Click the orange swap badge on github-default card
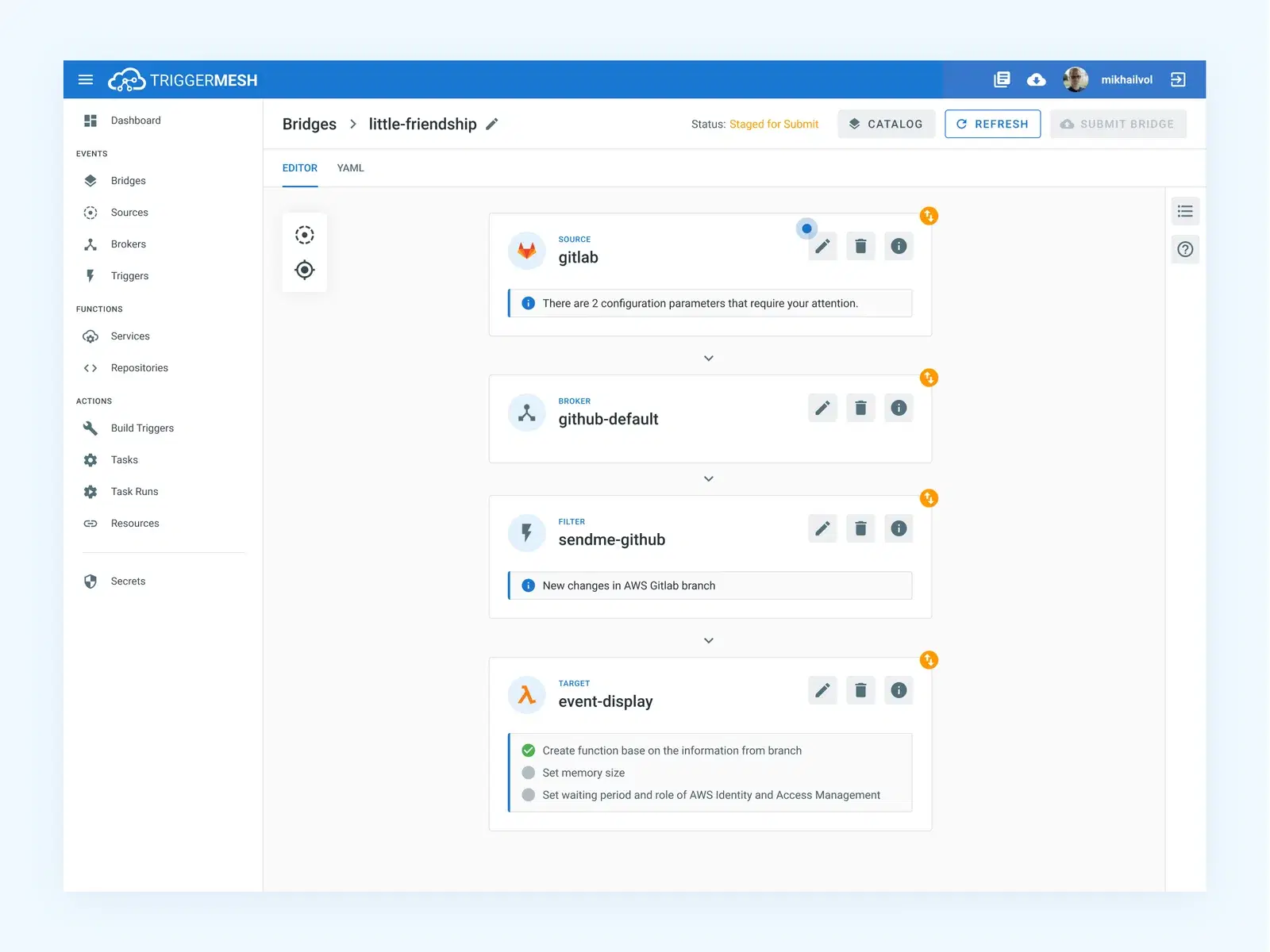The image size is (1270, 952). [x=929, y=378]
